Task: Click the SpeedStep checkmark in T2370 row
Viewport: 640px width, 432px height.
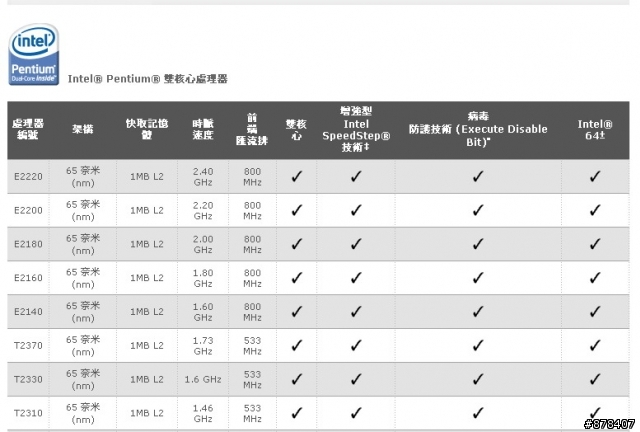Action: coord(356,346)
